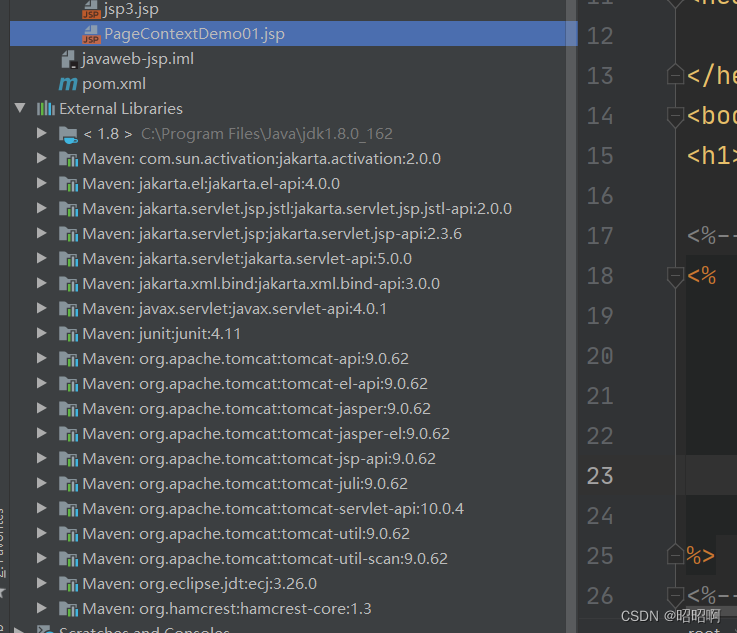
Task: Click the Maven pom.xml icon
Action: (x=68, y=84)
